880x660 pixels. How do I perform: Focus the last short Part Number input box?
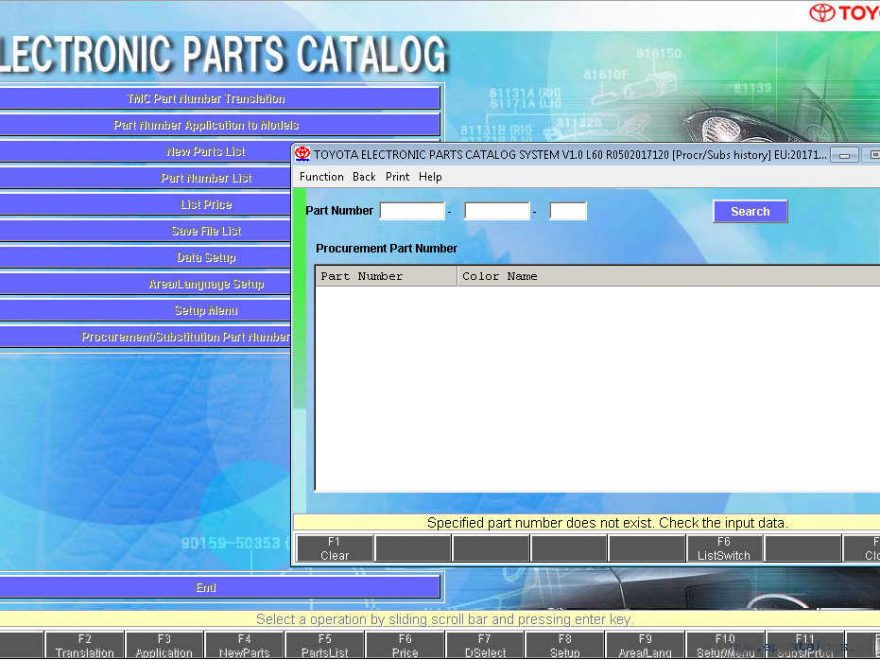pos(568,211)
